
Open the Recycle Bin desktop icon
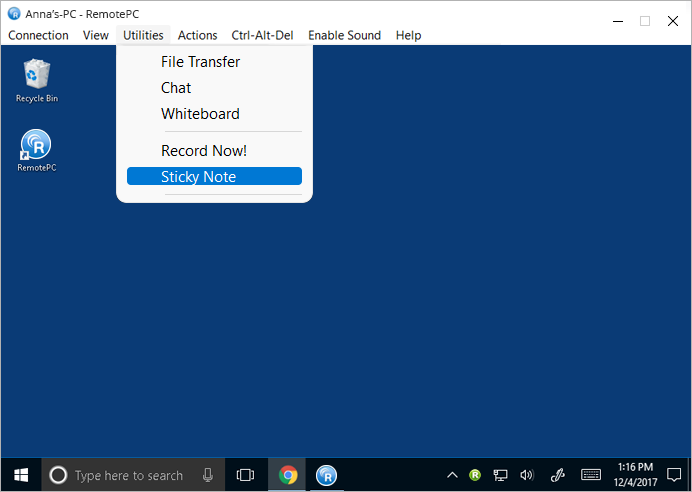pyautogui.click(x=37, y=81)
